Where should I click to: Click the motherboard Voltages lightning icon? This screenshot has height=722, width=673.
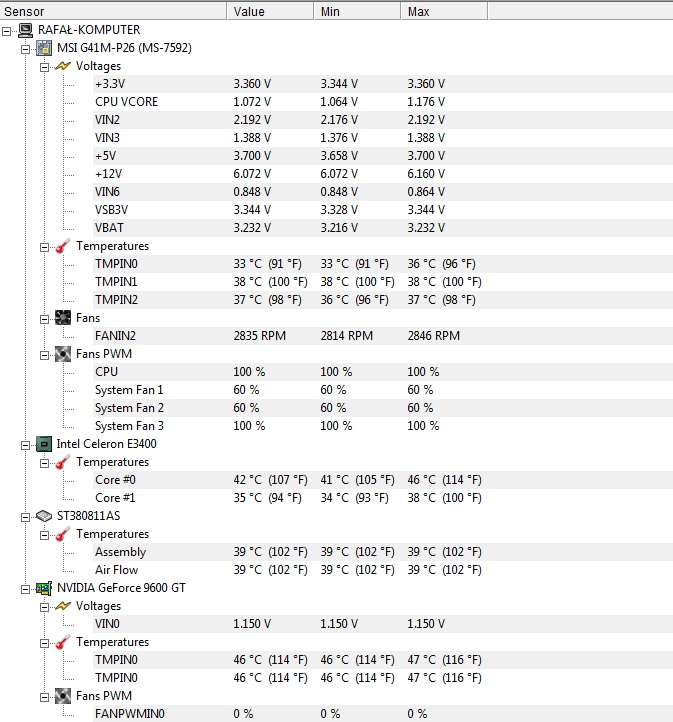[x=63, y=66]
